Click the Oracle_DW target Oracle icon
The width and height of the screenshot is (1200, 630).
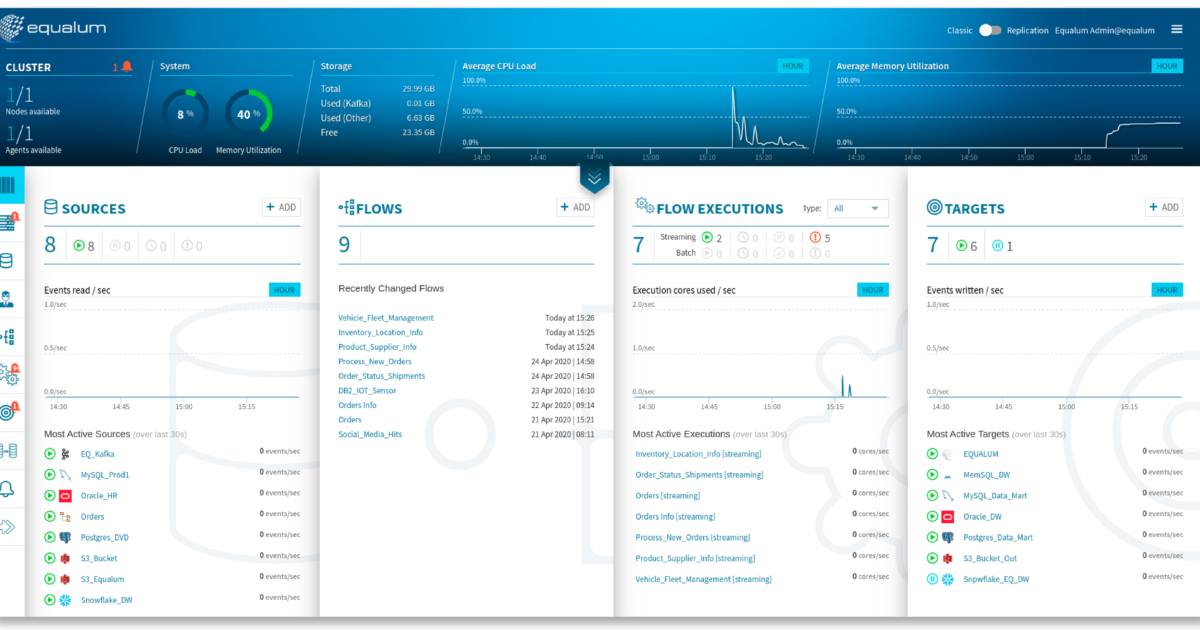click(x=948, y=517)
